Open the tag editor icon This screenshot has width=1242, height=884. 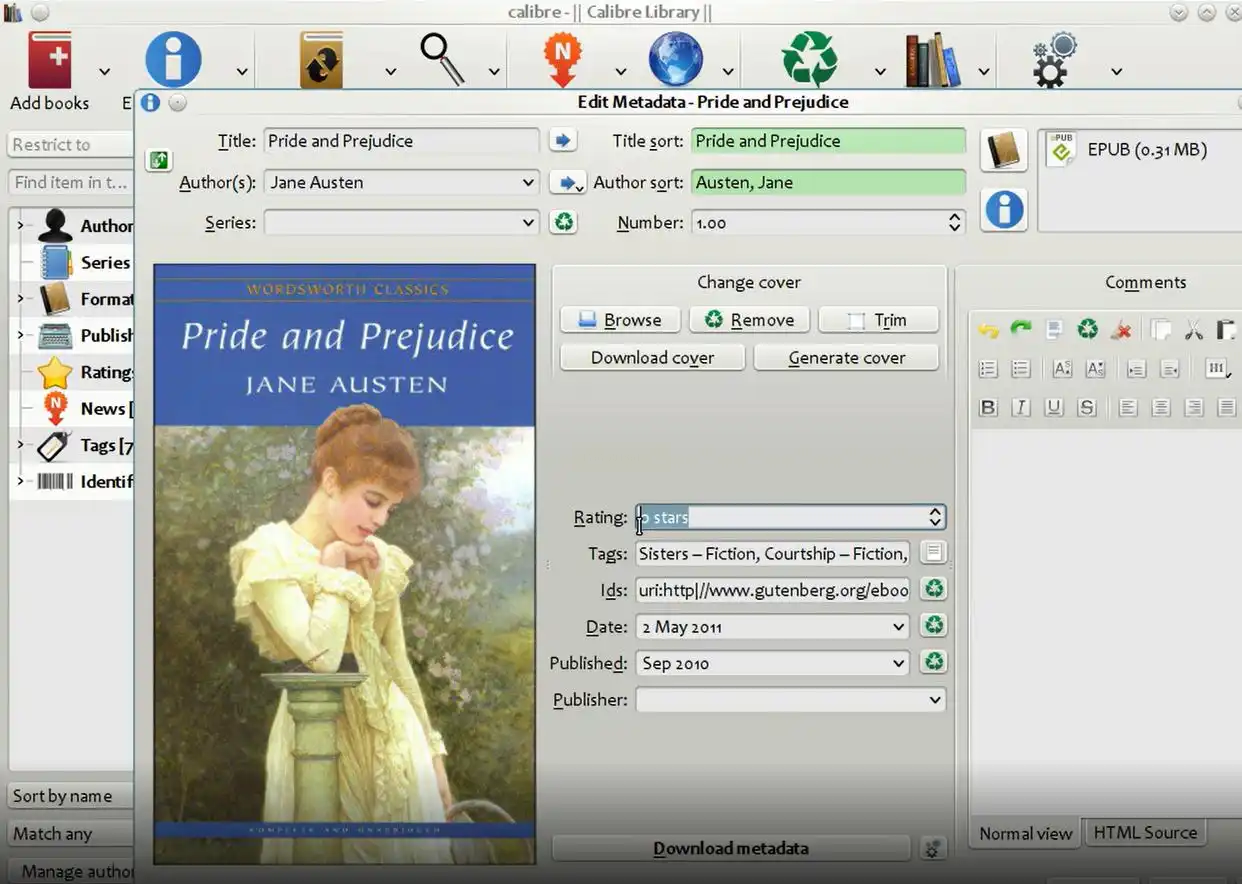click(x=933, y=553)
